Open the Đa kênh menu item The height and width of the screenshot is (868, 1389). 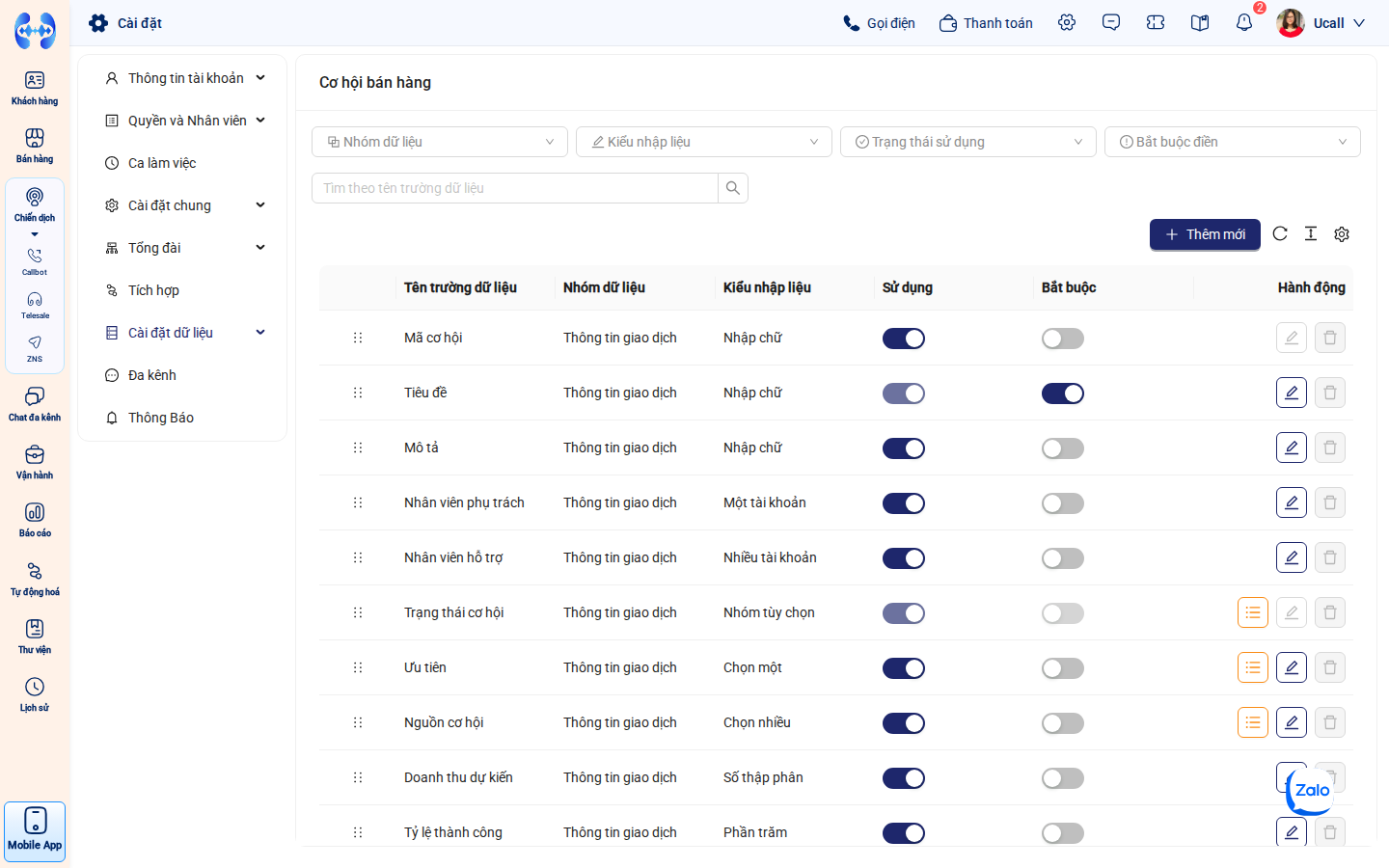click(183, 375)
